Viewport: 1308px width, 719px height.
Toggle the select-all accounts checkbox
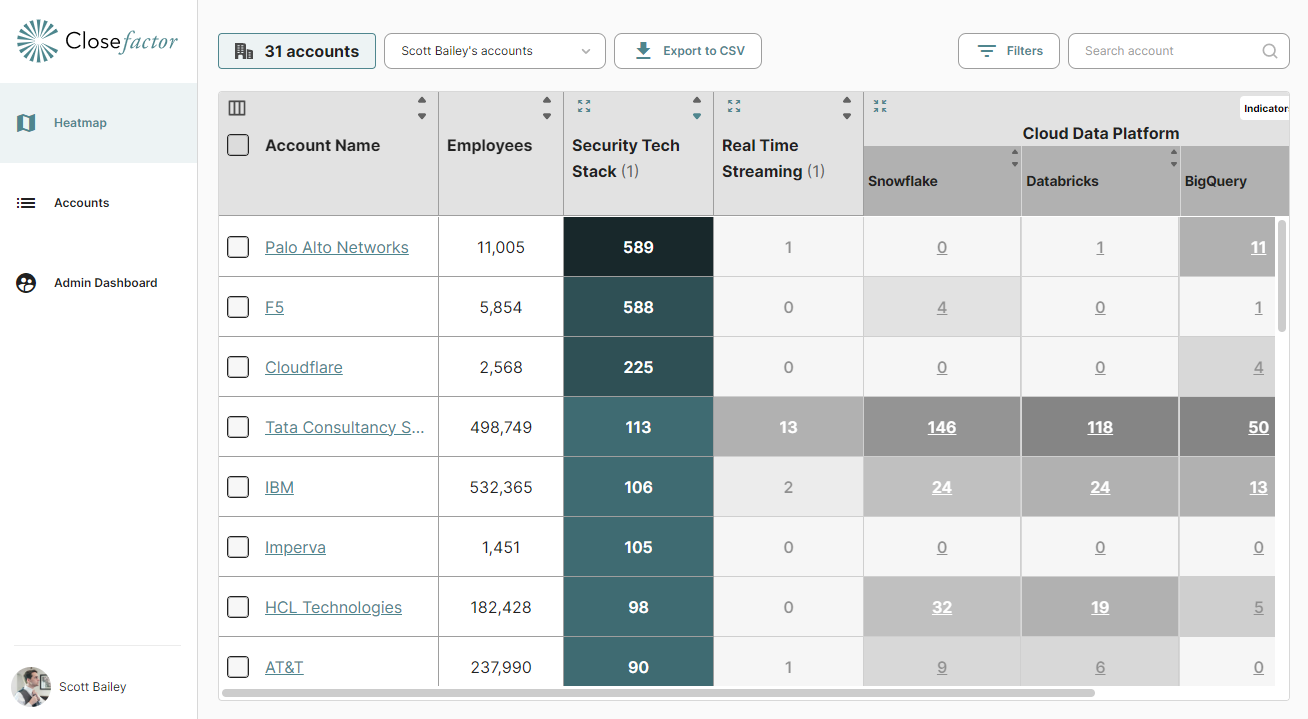click(238, 145)
